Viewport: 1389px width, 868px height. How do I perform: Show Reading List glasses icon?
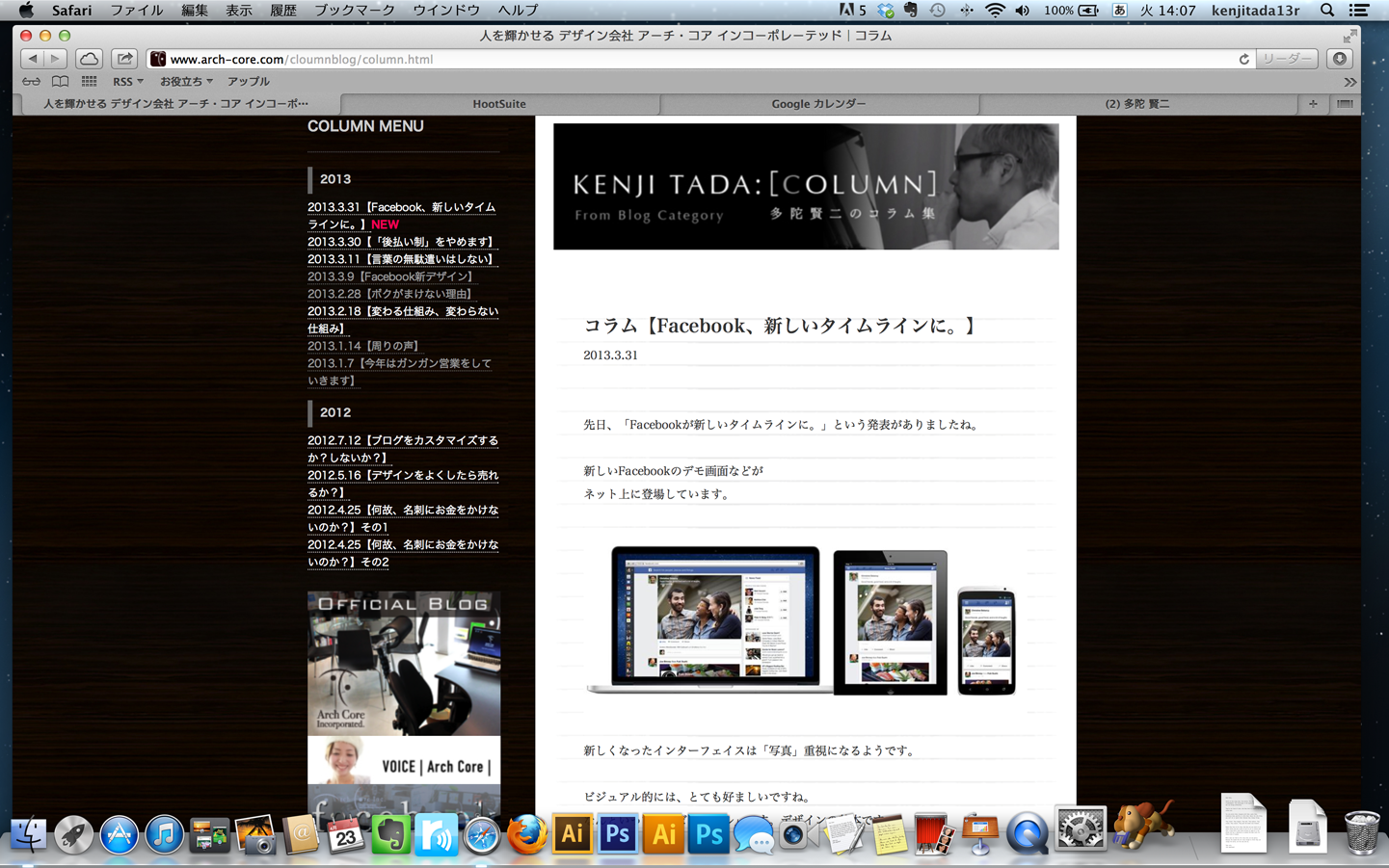32,82
